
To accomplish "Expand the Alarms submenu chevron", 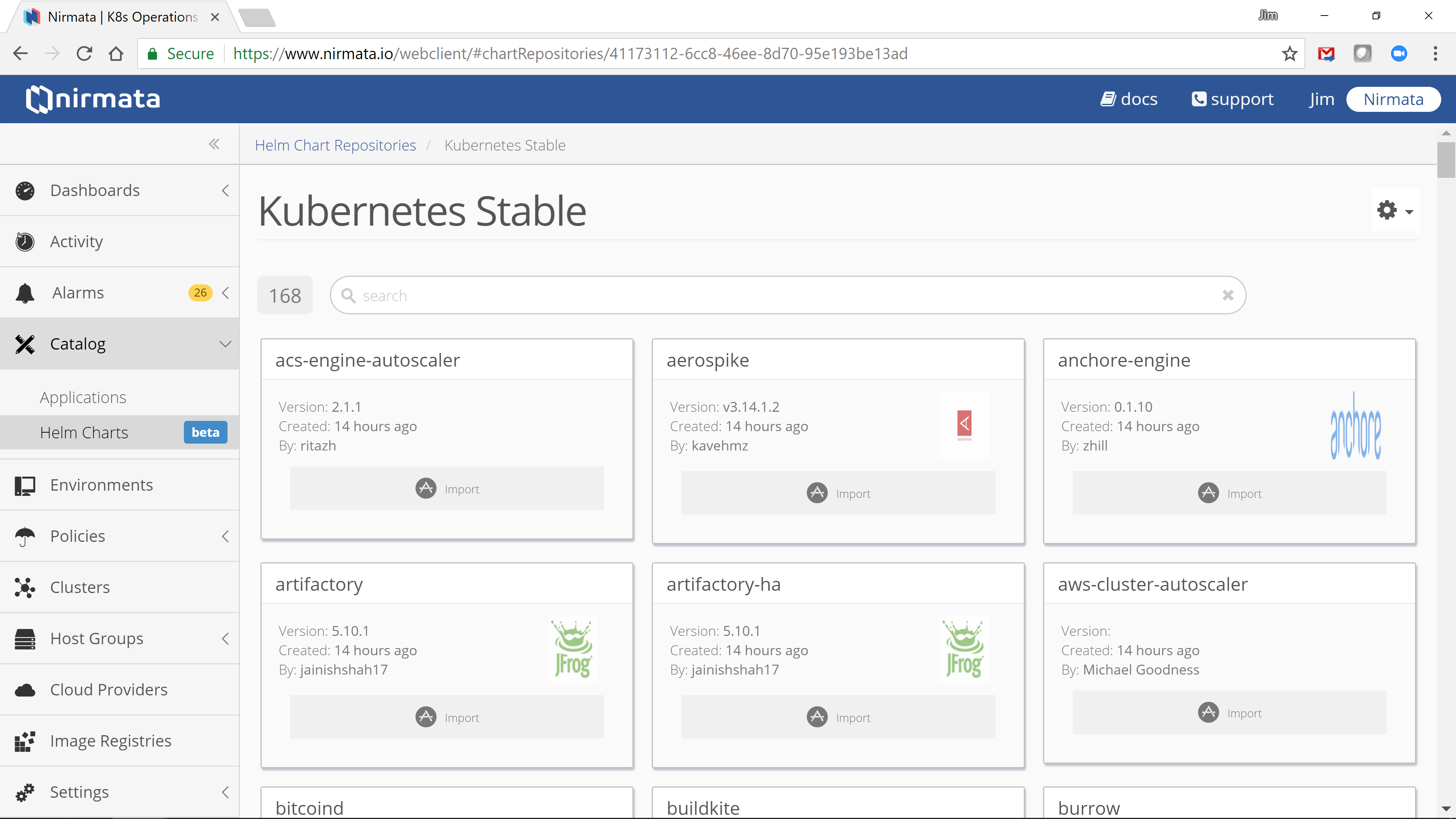I will tap(226, 293).
